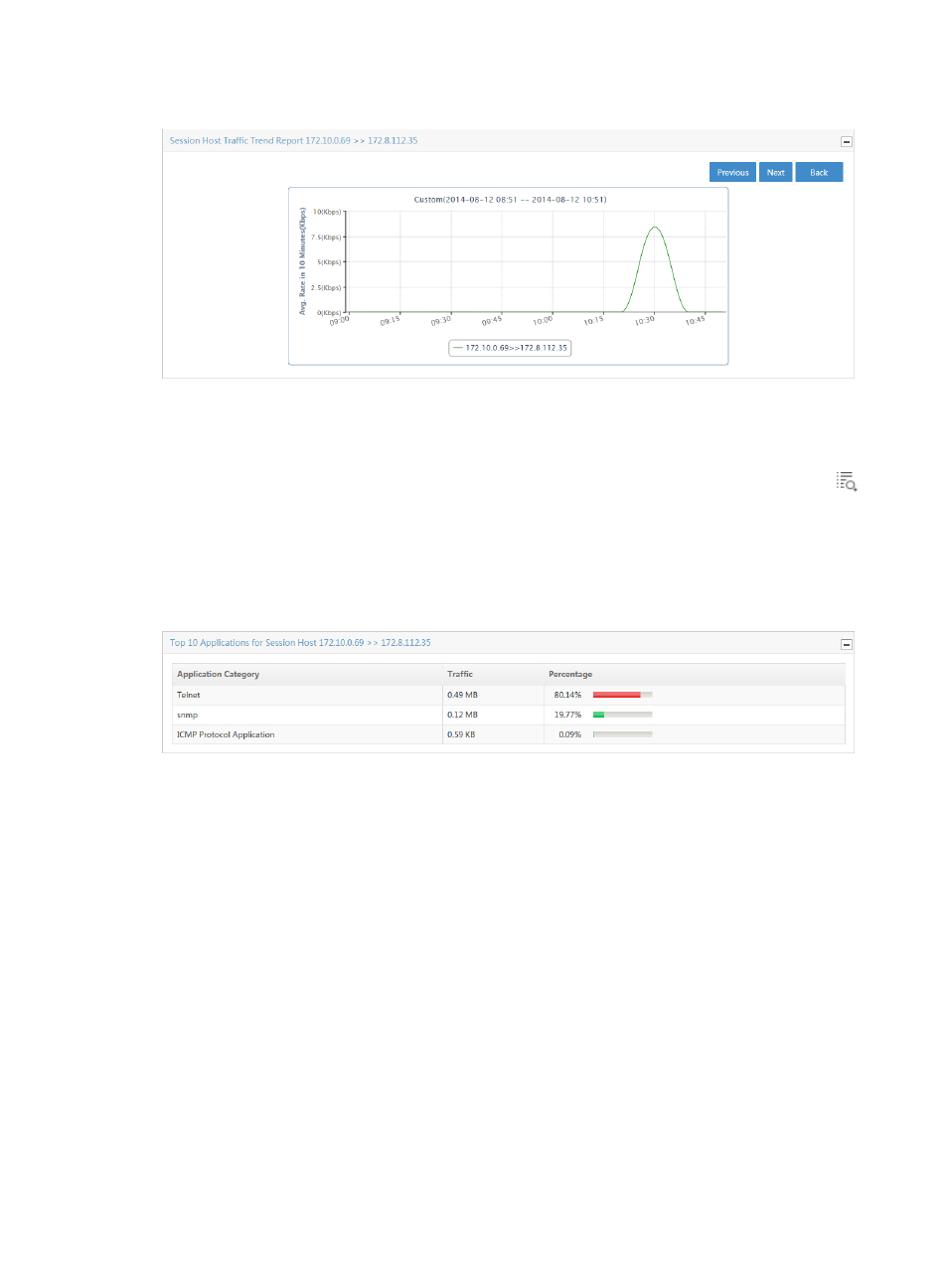948x1288 pixels.
Task: Click the 0.59 KB traffic value
Action: click(x=461, y=734)
